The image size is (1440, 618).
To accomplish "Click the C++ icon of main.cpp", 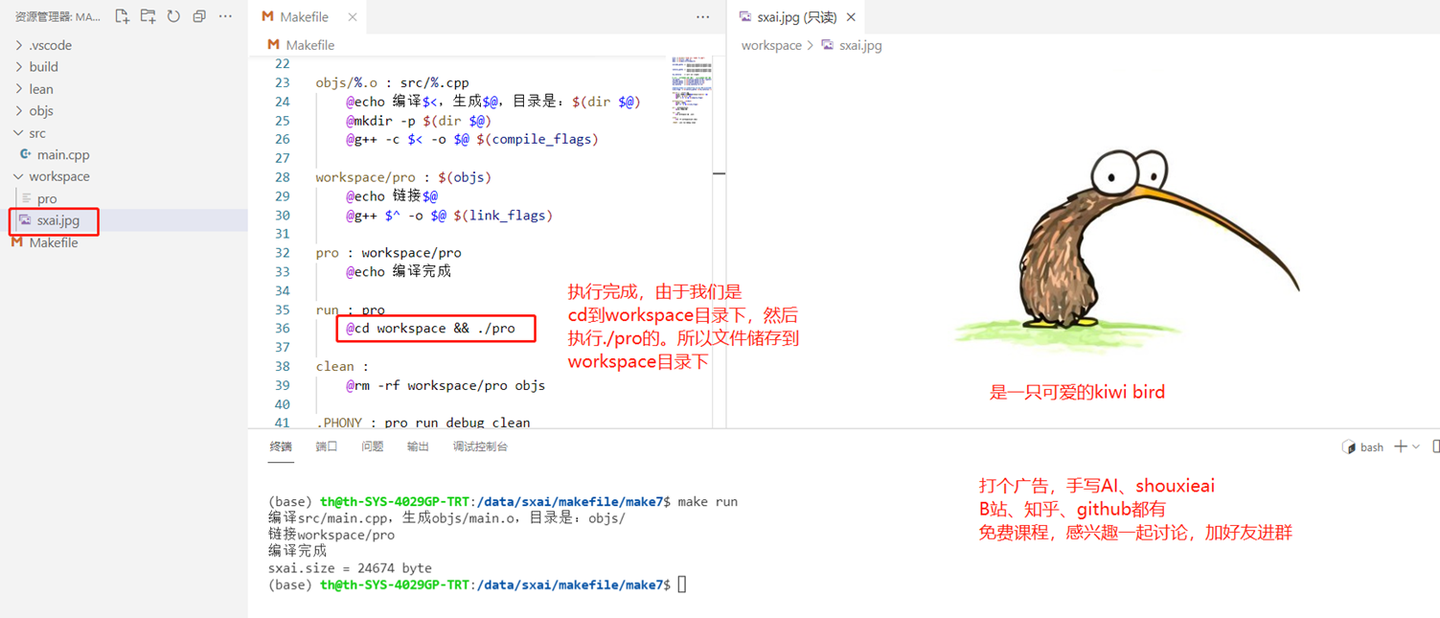I will point(26,154).
